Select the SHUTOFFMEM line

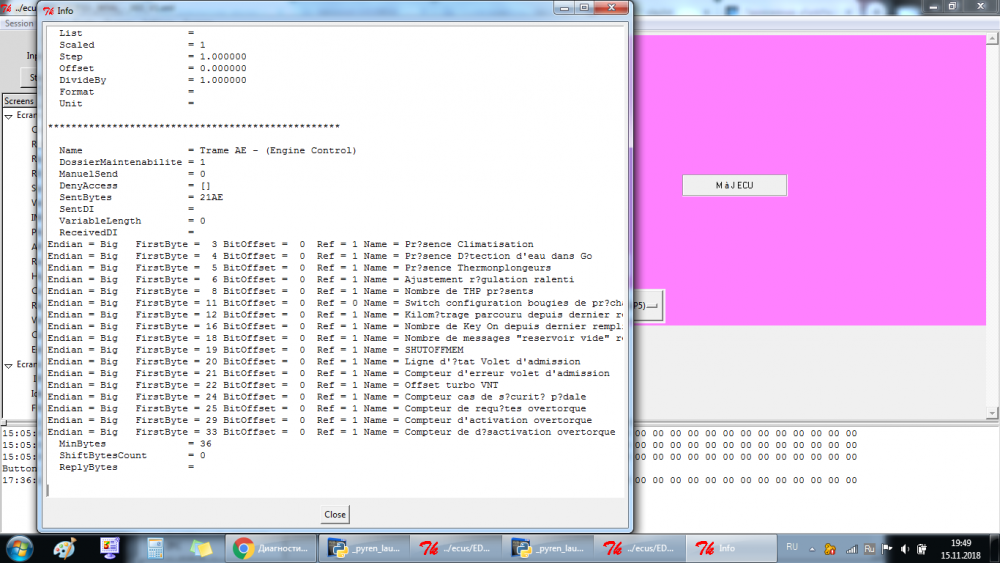(256, 350)
